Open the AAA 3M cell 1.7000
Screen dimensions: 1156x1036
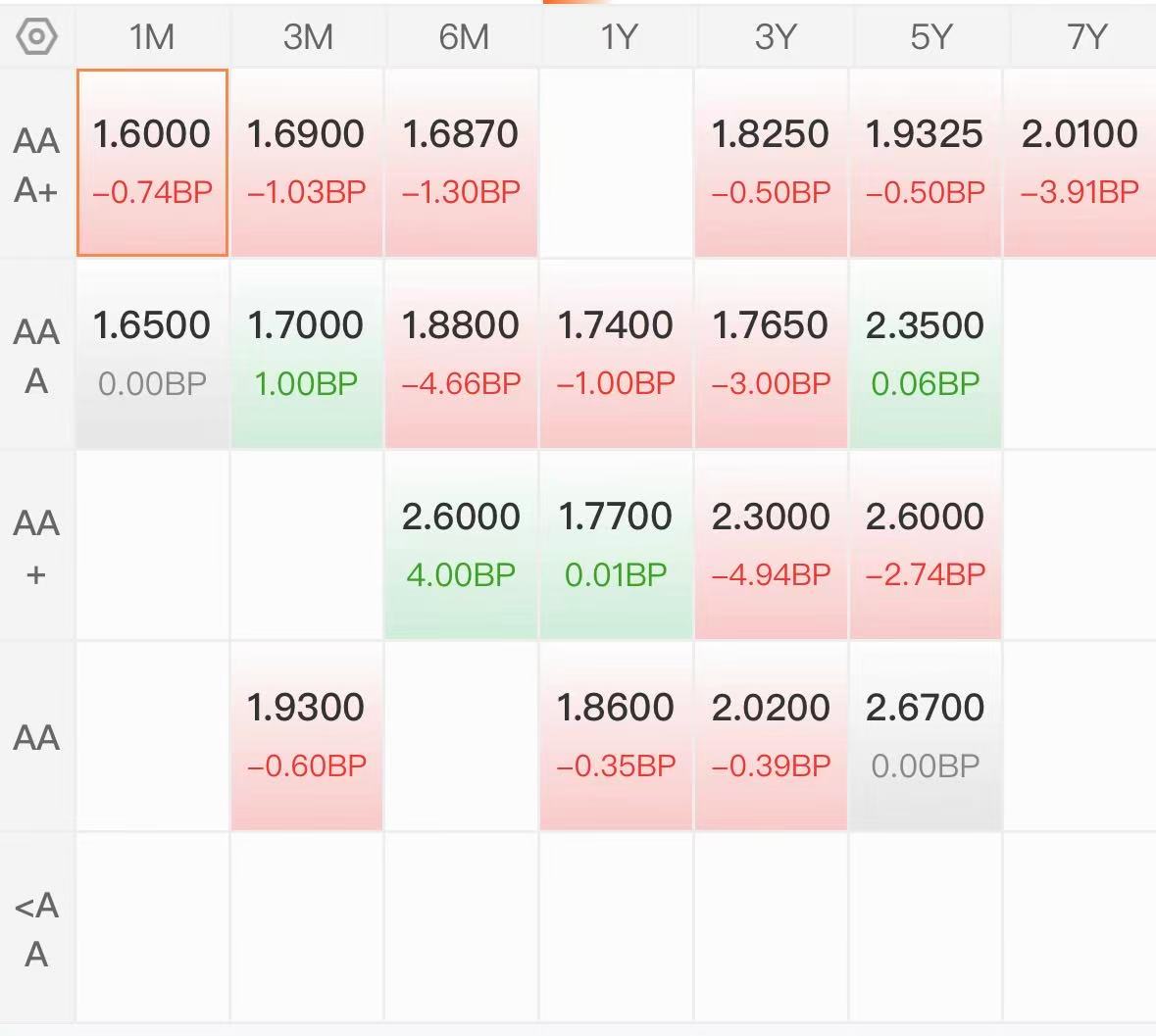coord(307,355)
